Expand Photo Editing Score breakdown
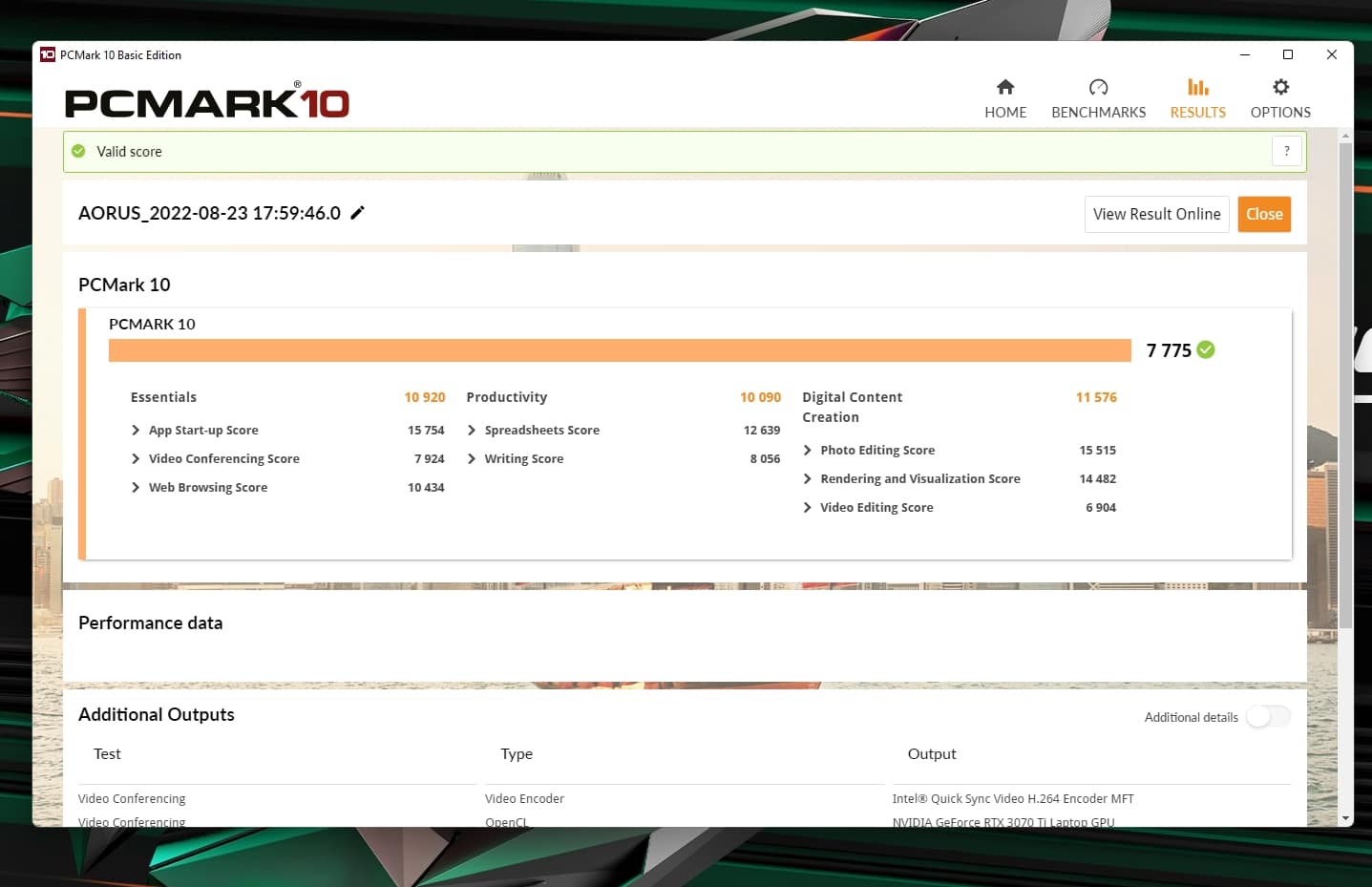 pos(808,451)
